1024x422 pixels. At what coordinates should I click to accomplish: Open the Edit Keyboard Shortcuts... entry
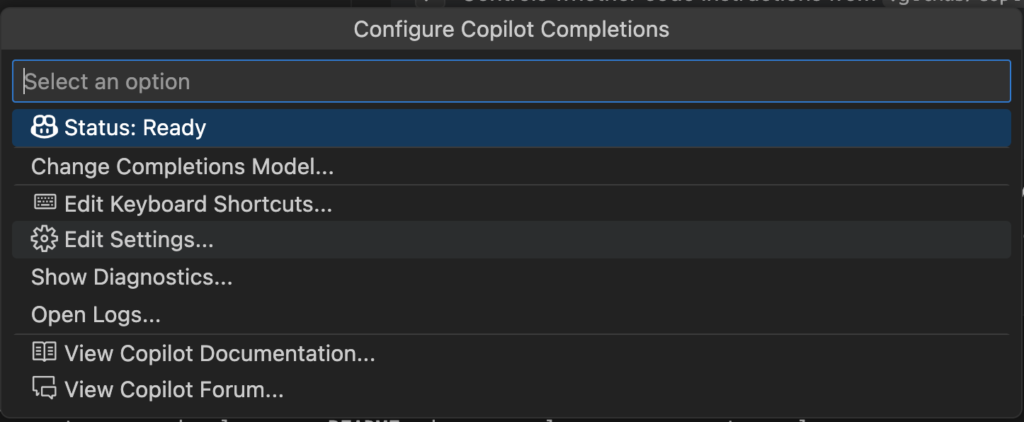[x=198, y=204]
